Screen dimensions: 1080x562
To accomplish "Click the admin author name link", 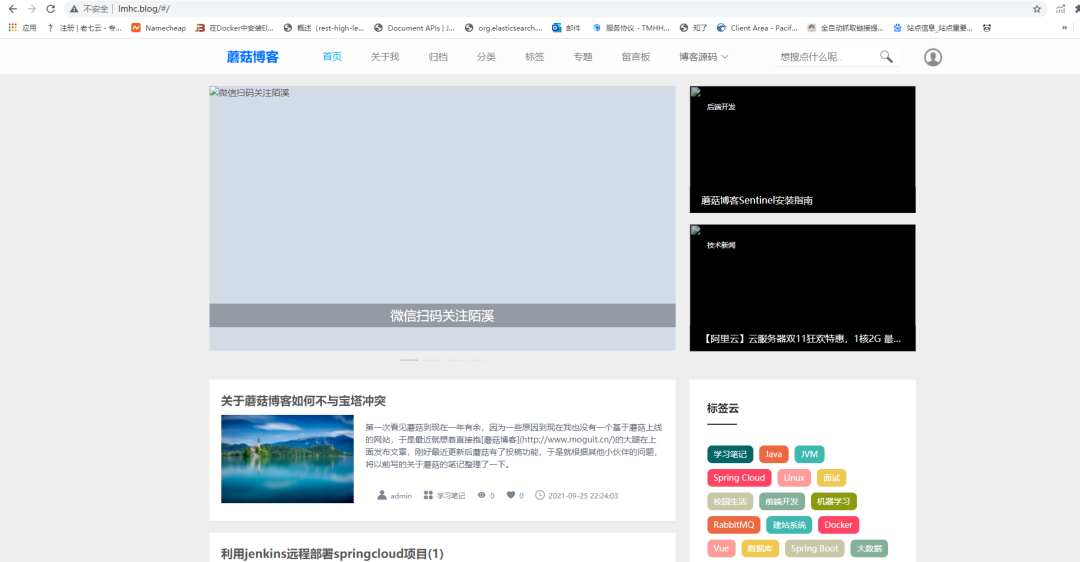I will (x=401, y=496).
